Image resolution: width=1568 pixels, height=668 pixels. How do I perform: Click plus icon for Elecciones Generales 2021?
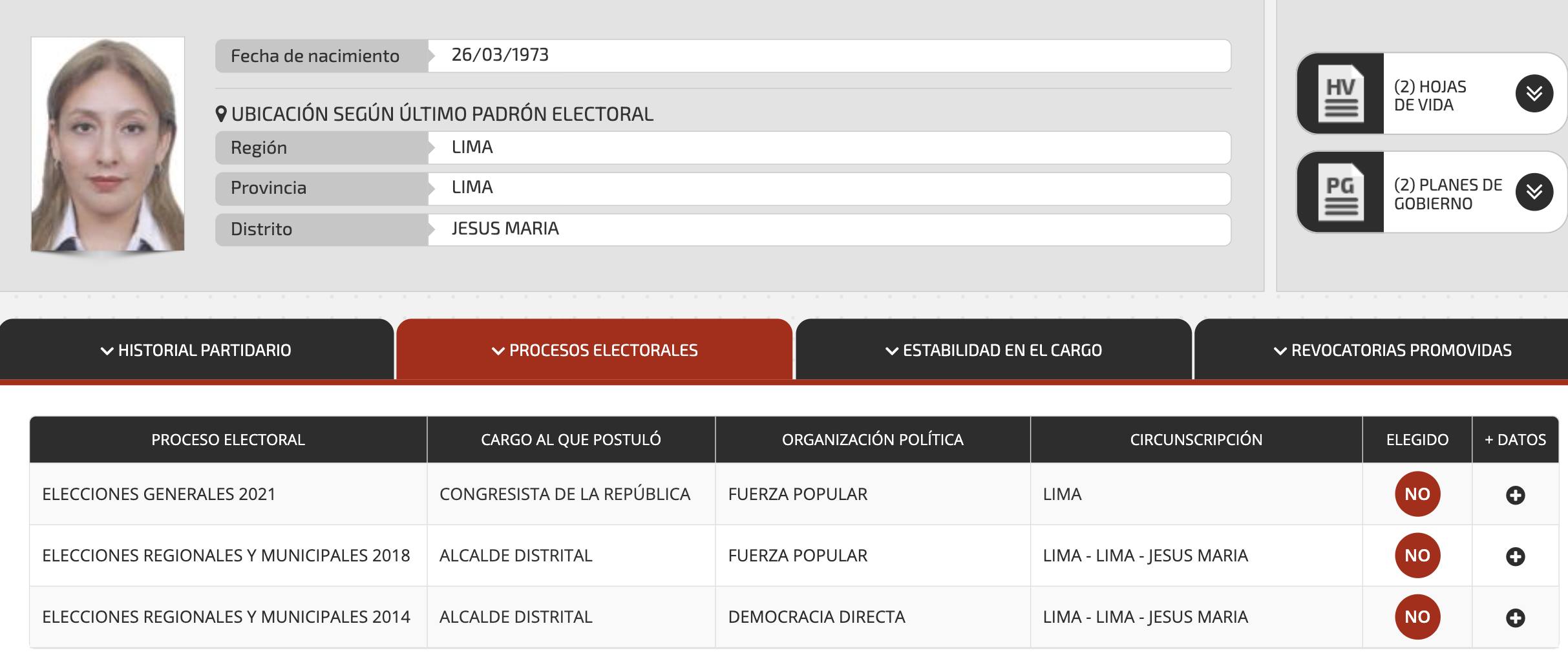coord(1515,495)
